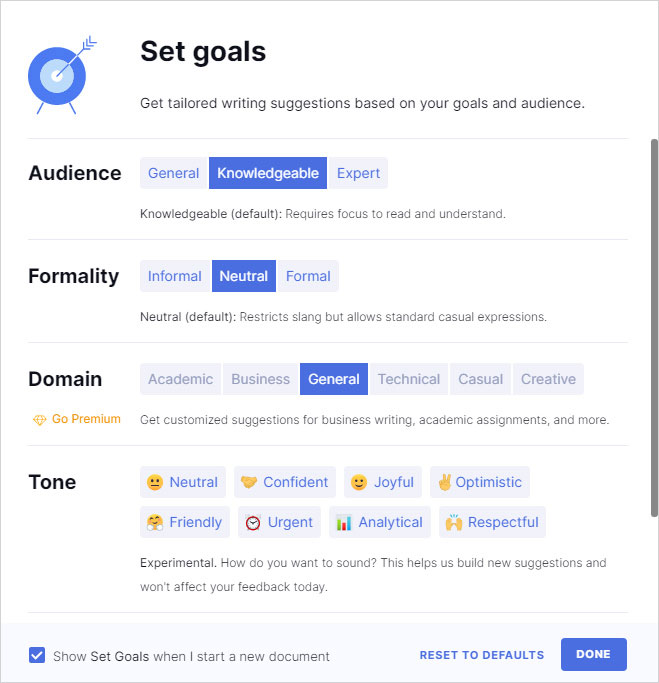Pick the Analytical bar chart tone
This screenshot has height=683, width=659.
coord(379,522)
